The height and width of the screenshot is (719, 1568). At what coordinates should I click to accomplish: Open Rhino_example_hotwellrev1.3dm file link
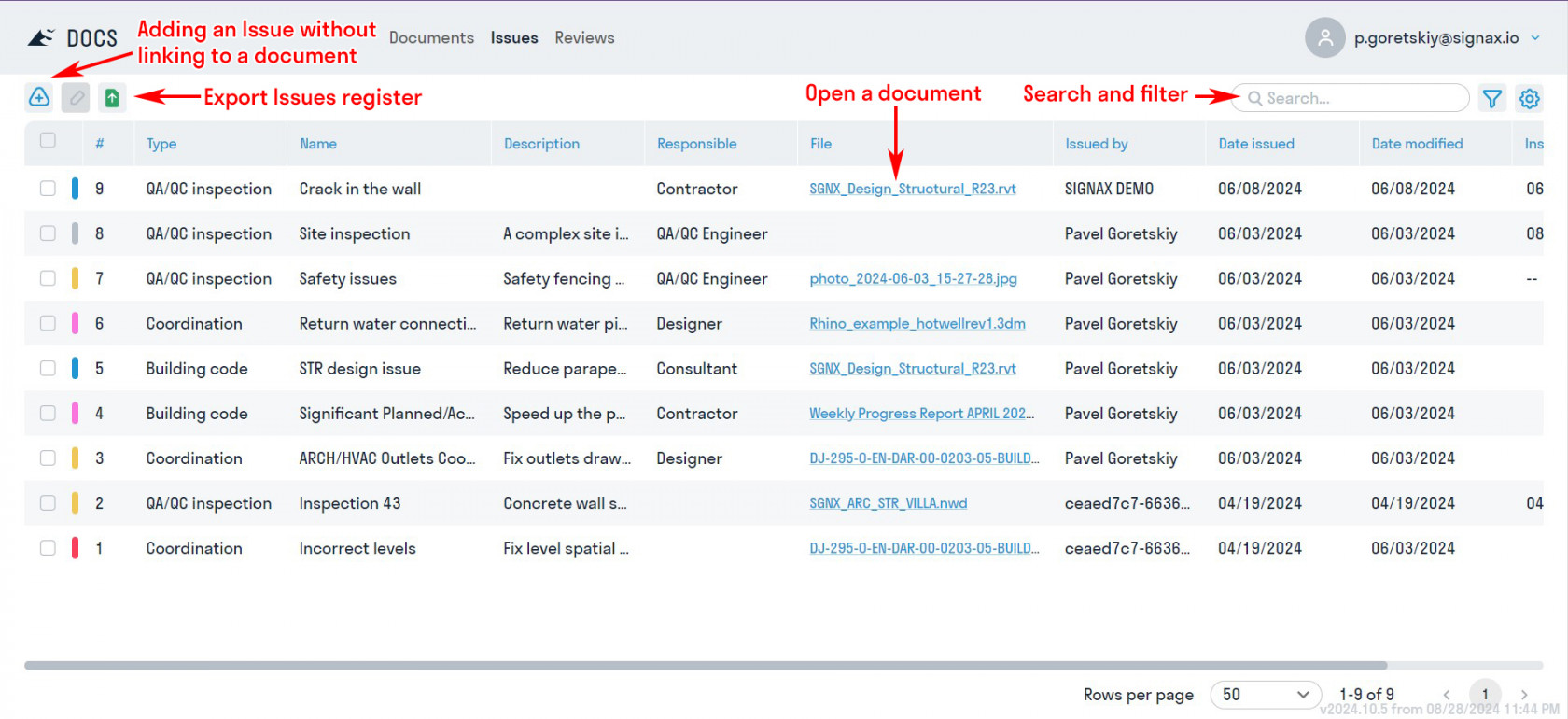point(917,323)
